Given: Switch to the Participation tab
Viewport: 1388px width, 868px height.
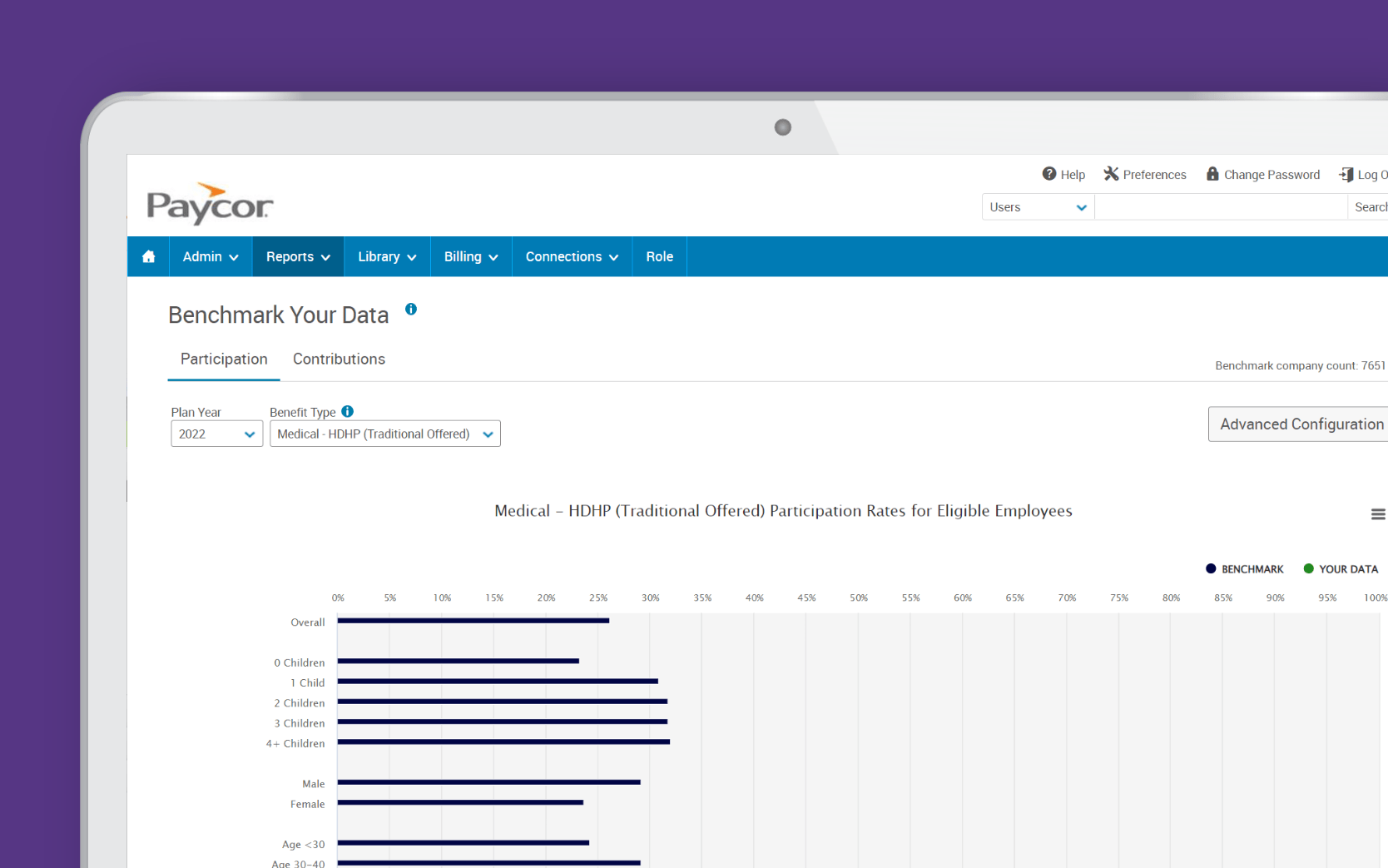Looking at the screenshot, I should click(x=224, y=360).
